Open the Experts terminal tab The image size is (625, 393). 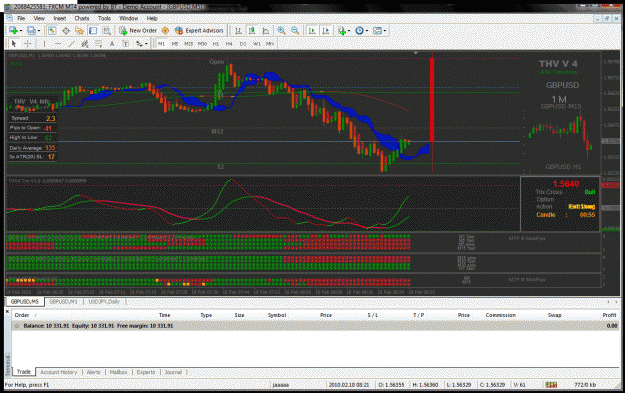(x=145, y=372)
